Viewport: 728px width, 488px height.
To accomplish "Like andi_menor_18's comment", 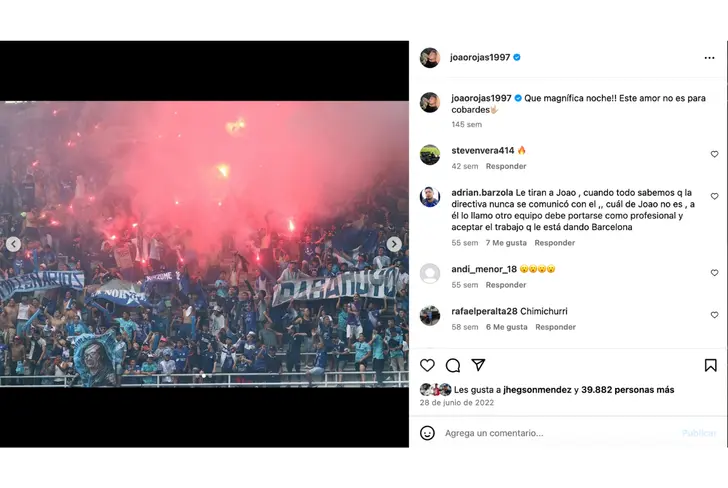I will coord(714,273).
